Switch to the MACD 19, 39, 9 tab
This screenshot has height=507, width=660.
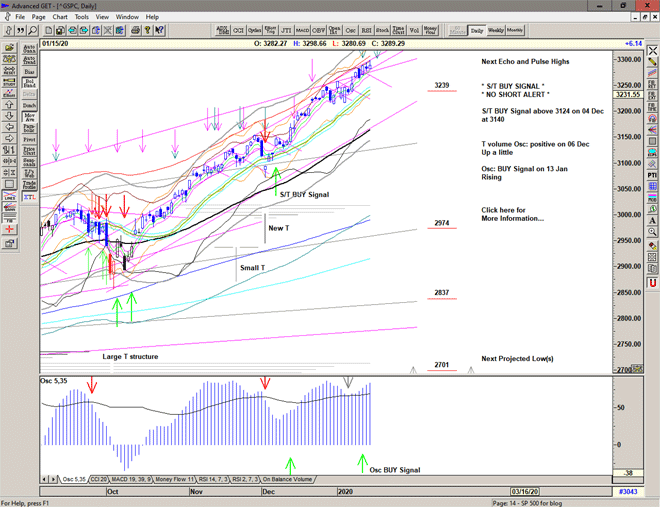(131, 479)
